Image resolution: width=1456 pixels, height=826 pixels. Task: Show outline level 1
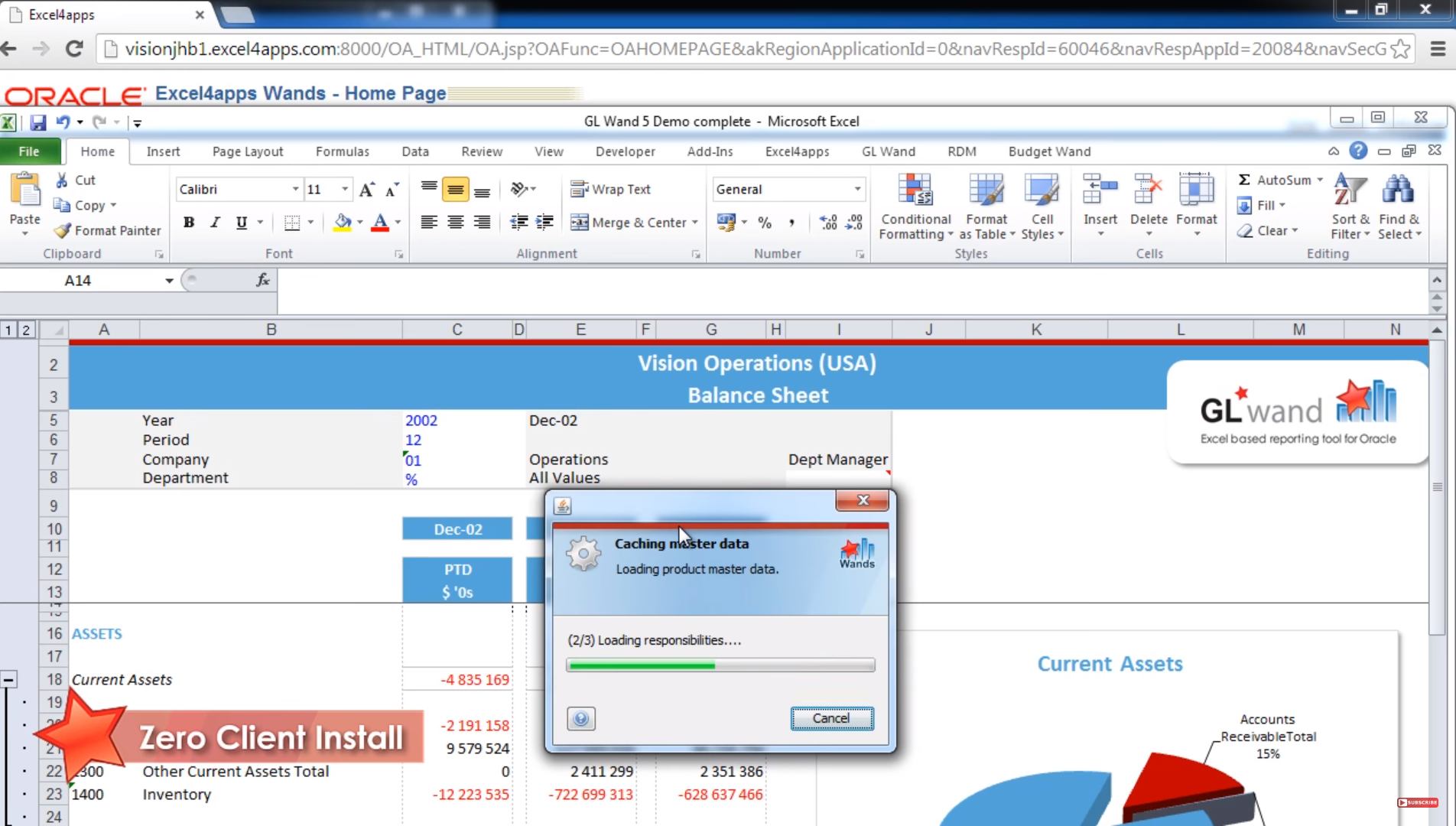click(x=8, y=330)
